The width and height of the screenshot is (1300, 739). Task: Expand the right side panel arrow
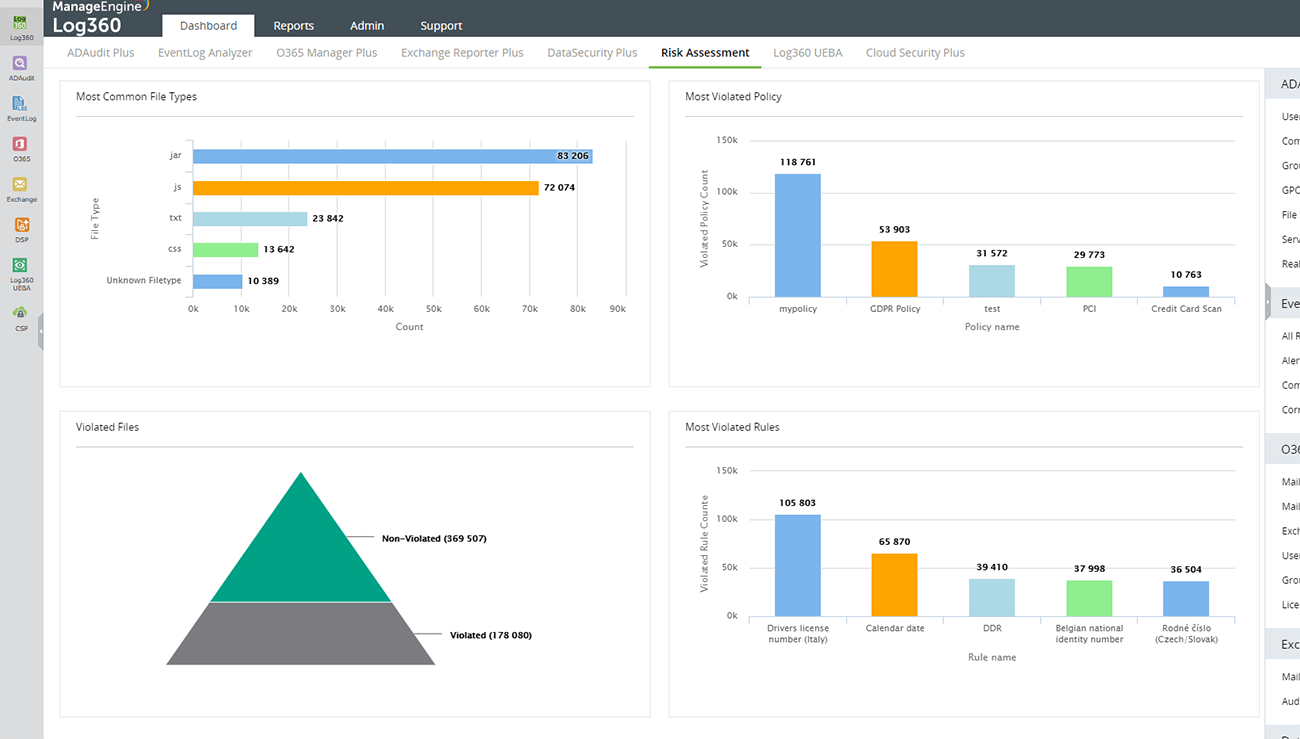click(x=1269, y=302)
